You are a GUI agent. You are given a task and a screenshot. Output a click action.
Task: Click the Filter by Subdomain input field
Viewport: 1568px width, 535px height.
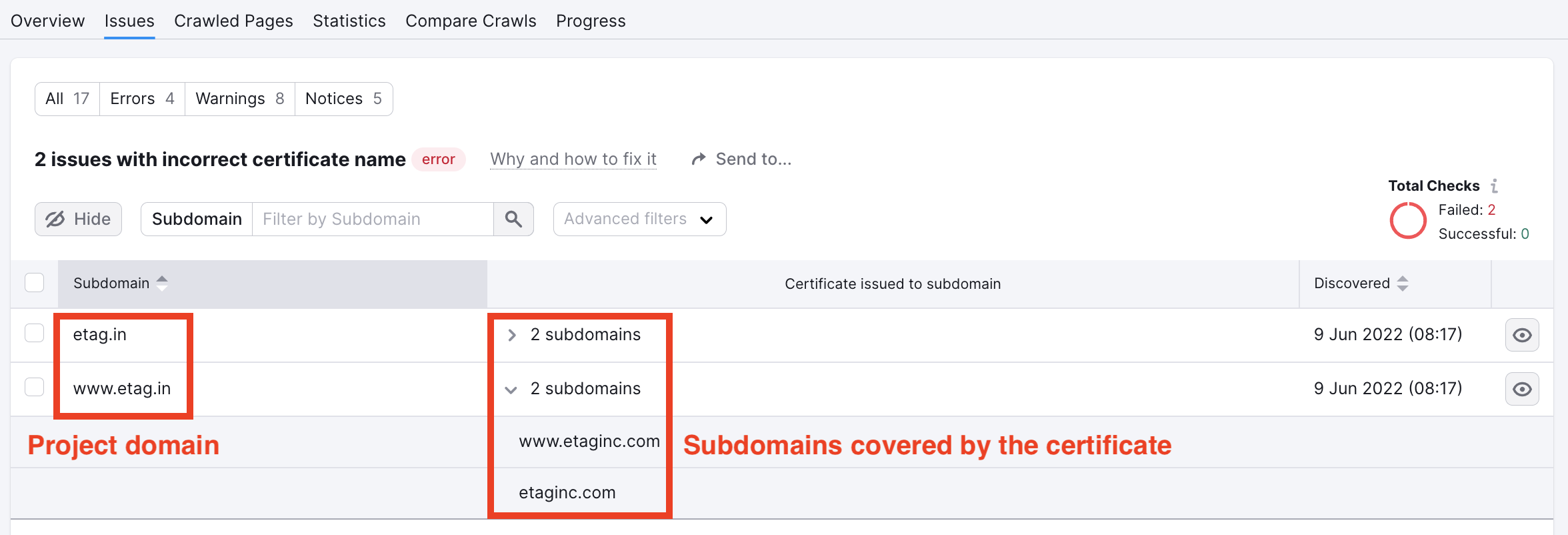373,219
